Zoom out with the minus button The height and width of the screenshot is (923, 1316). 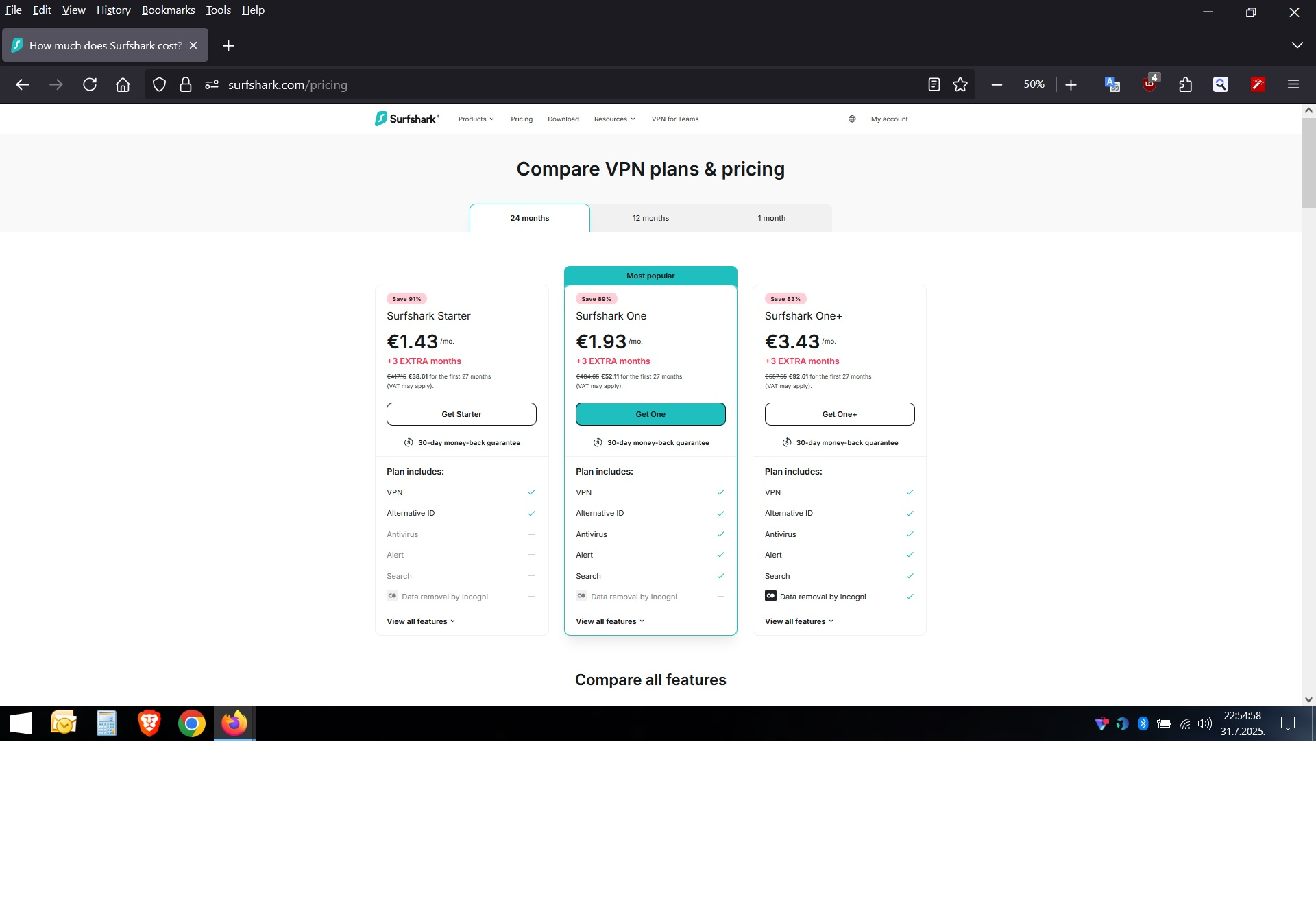point(997,84)
